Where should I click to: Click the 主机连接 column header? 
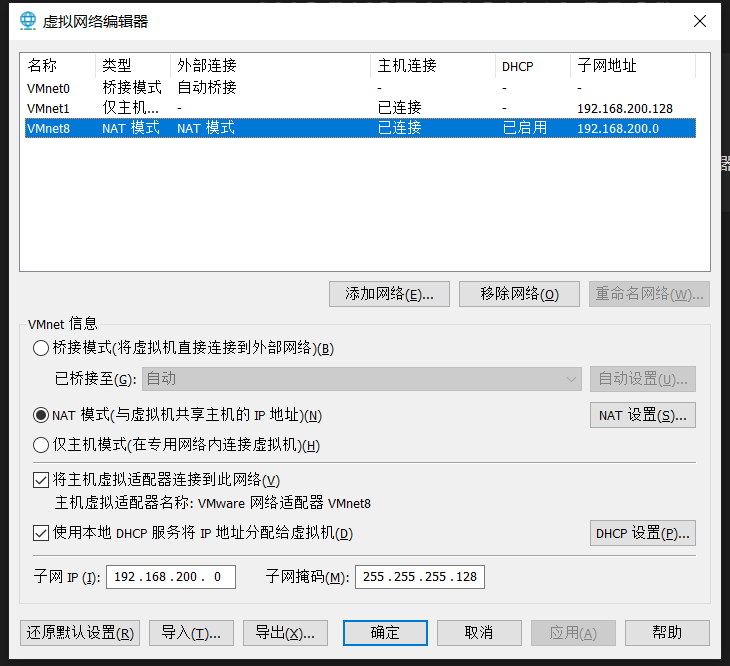click(433, 66)
